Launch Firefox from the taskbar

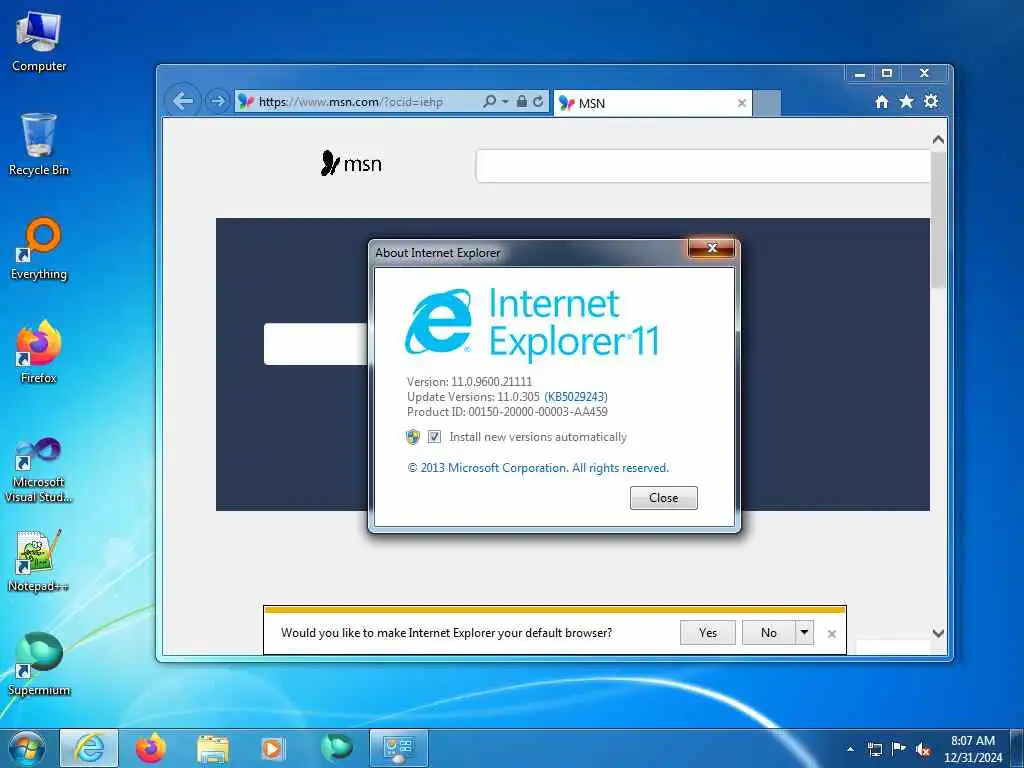(x=151, y=748)
